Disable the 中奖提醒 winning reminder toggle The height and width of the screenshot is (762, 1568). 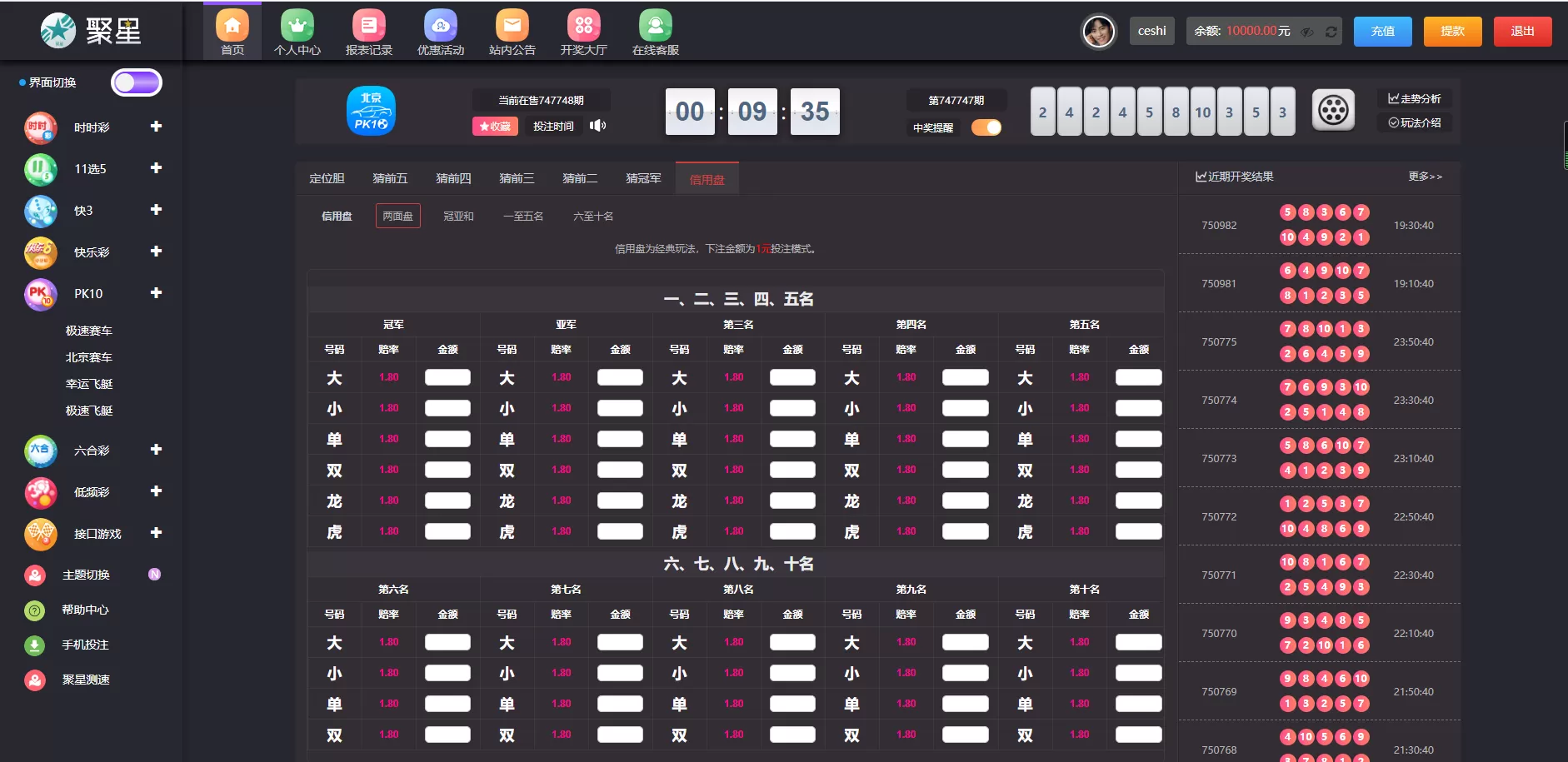[x=987, y=127]
